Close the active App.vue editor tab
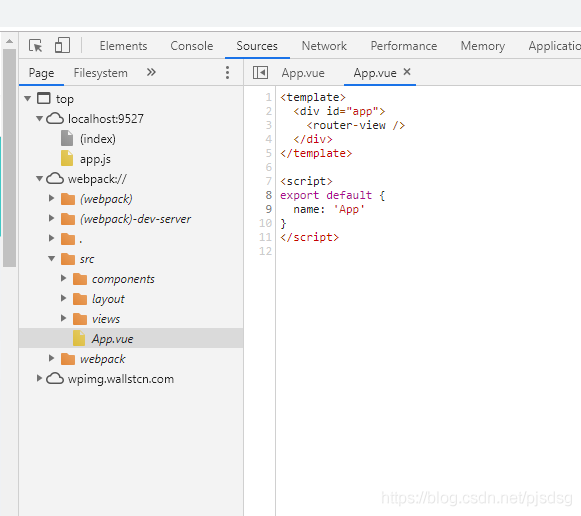Image resolution: width=581 pixels, height=516 pixels. [x=407, y=72]
